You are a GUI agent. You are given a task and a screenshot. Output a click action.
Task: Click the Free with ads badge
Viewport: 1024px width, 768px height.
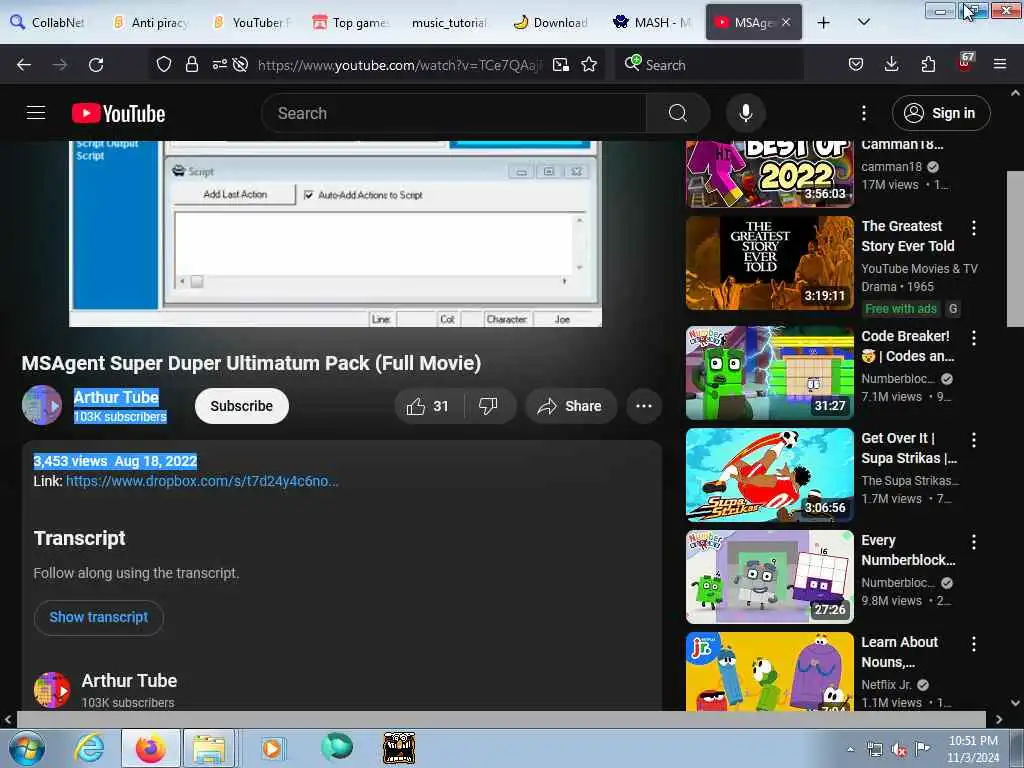click(901, 309)
